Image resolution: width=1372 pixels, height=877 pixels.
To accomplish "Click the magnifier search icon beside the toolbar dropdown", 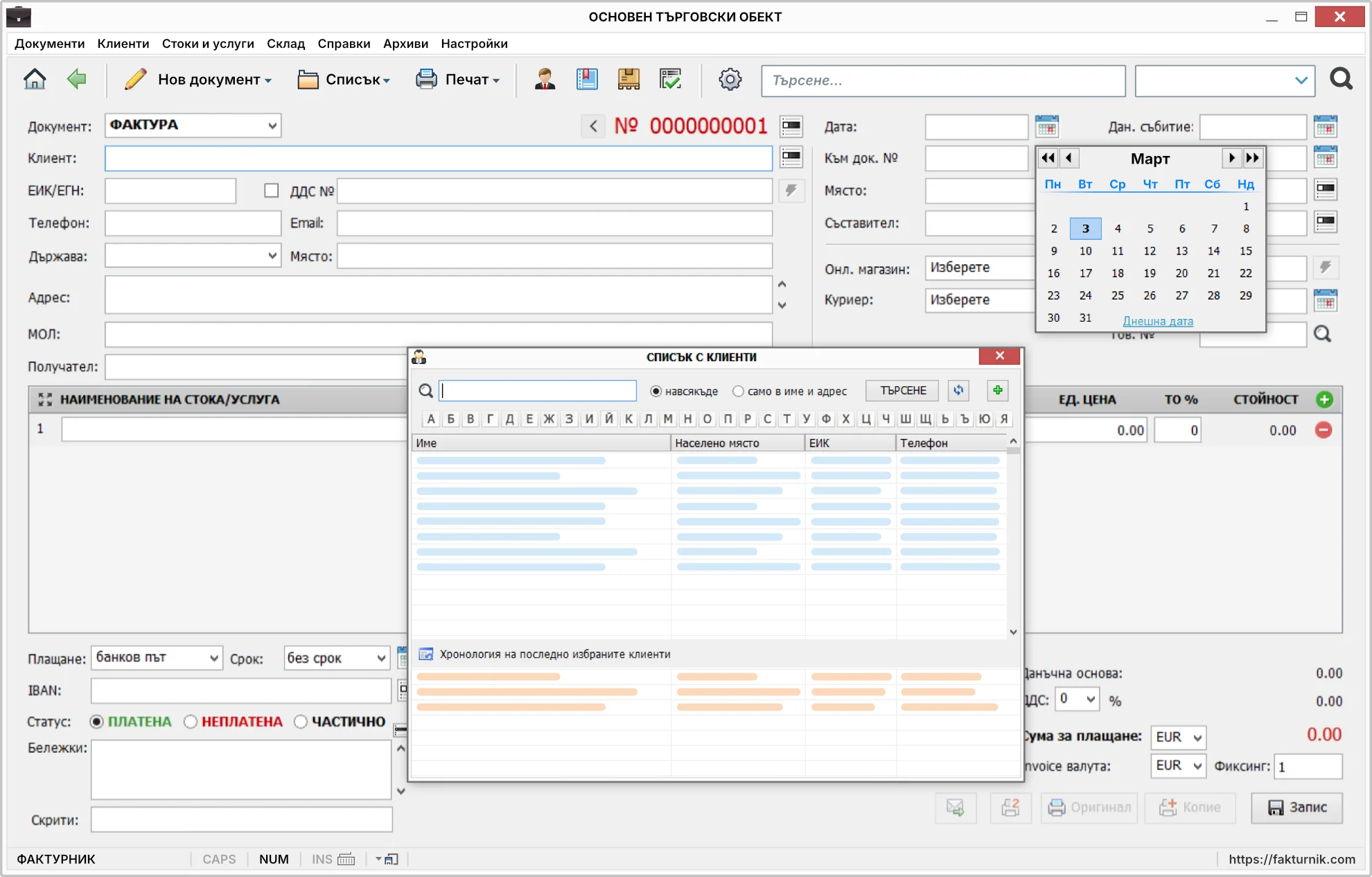I will [1342, 79].
